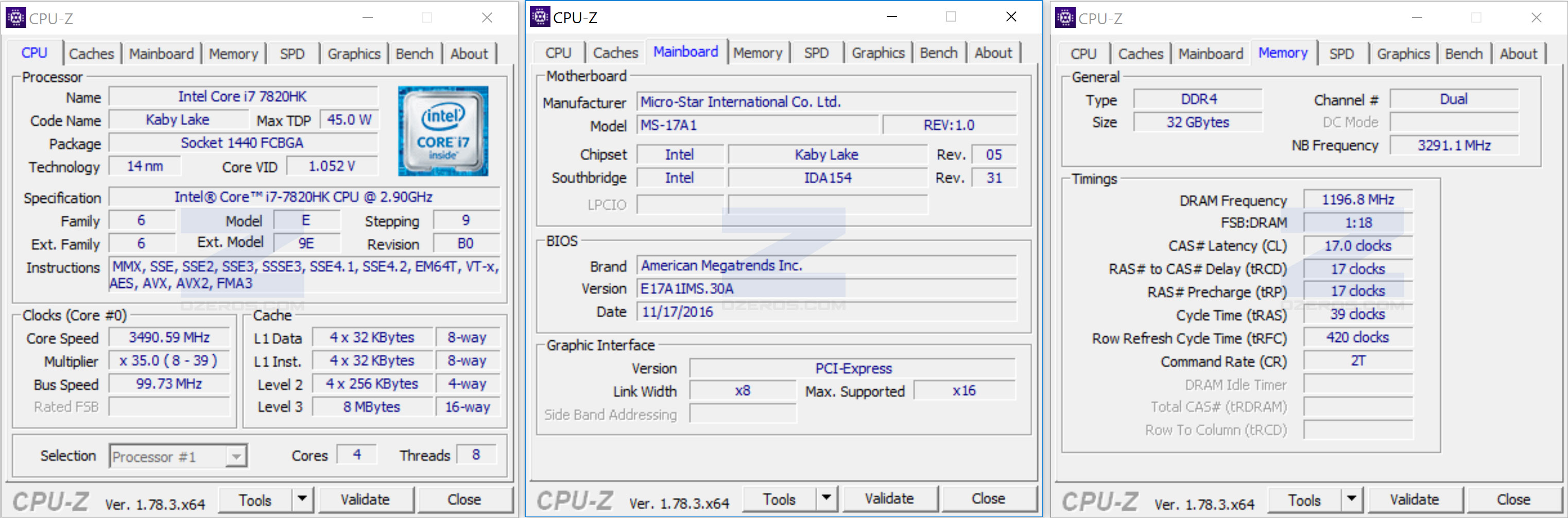Screen dimensions: 1568x518
Task: Click Validate in the middle Mainboard window
Action: (x=889, y=498)
